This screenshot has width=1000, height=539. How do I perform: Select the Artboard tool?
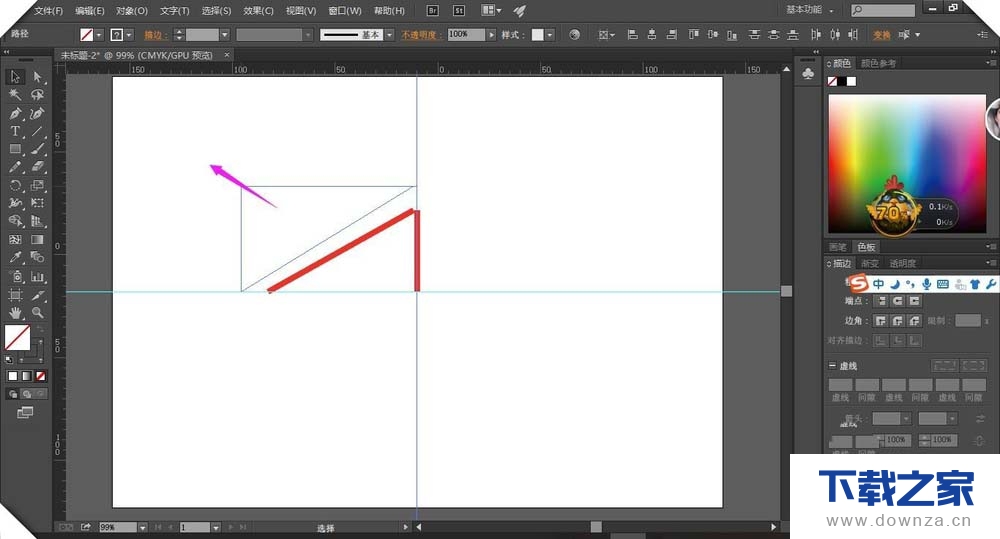click(x=15, y=295)
